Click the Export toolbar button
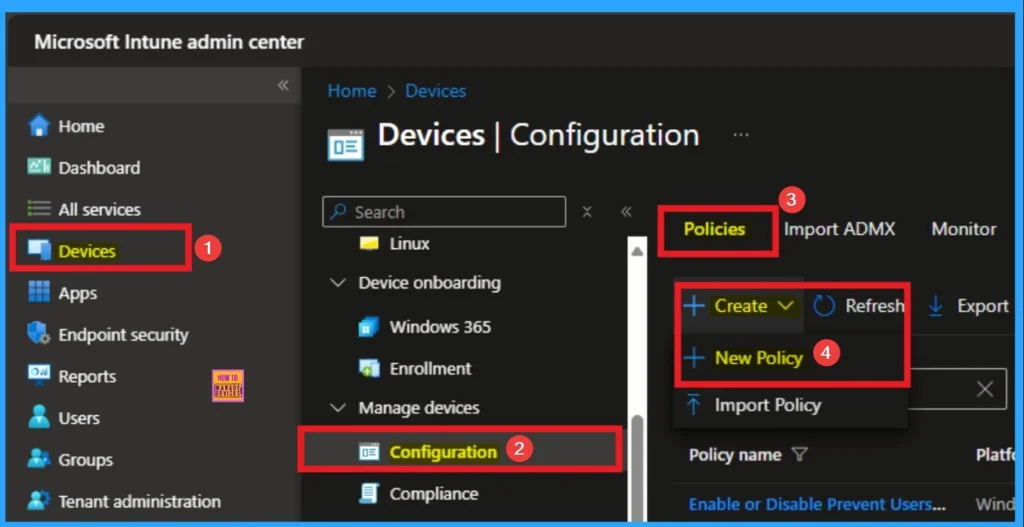The width and height of the screenshot is (1024, 527). 969,306
